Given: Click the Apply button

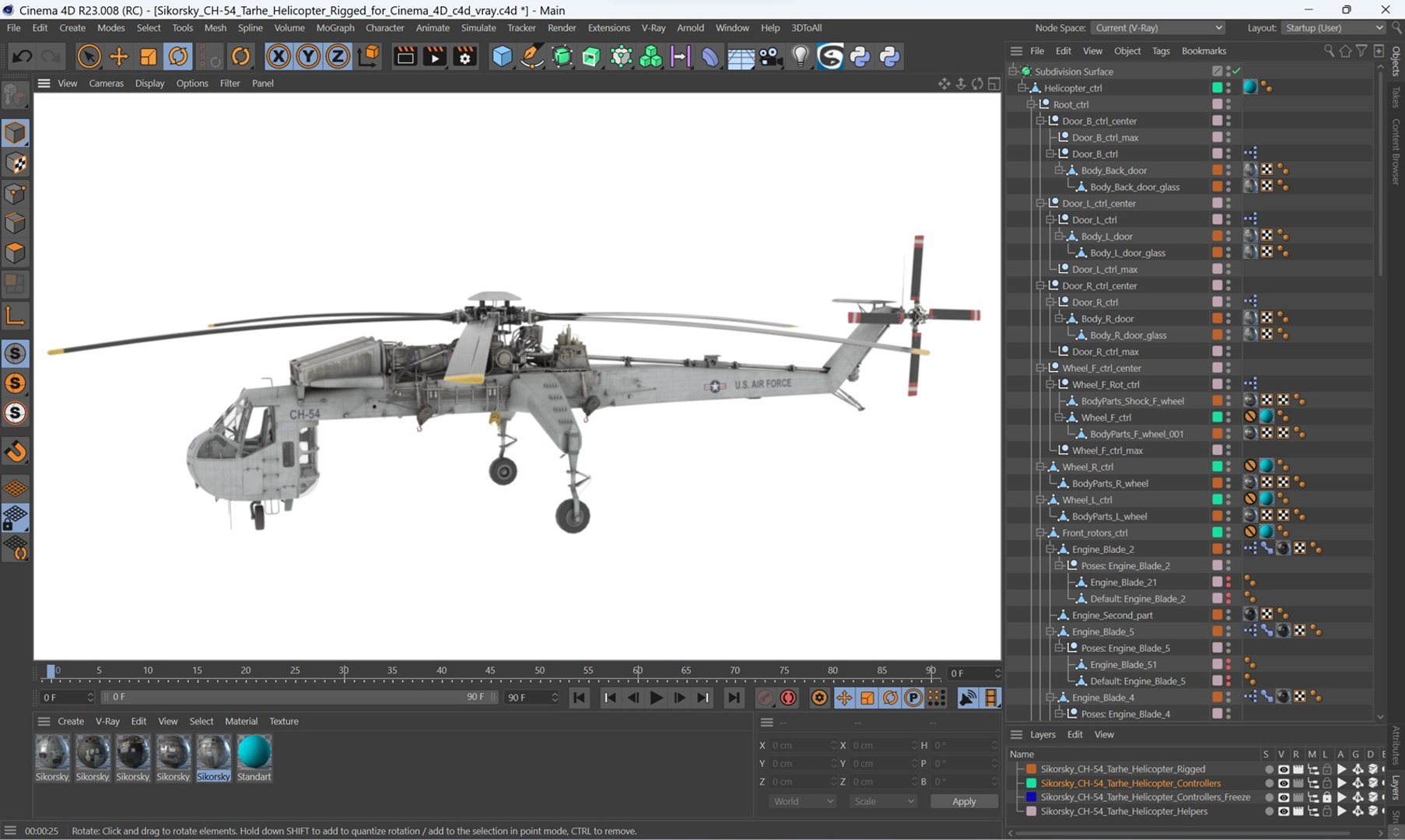Looking at the screenshot, I should pyautogui.click(x=964, y=801).
